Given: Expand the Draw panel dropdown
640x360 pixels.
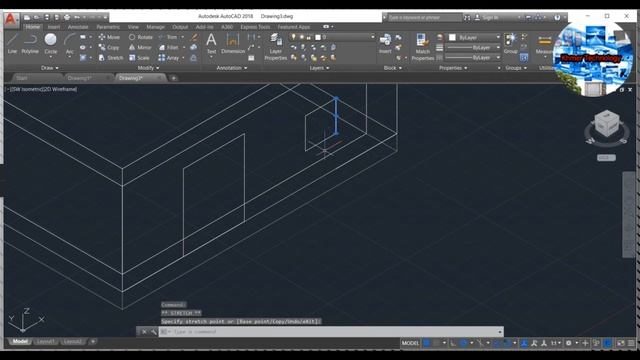Looking at the screenshot, I should (49, 68).
